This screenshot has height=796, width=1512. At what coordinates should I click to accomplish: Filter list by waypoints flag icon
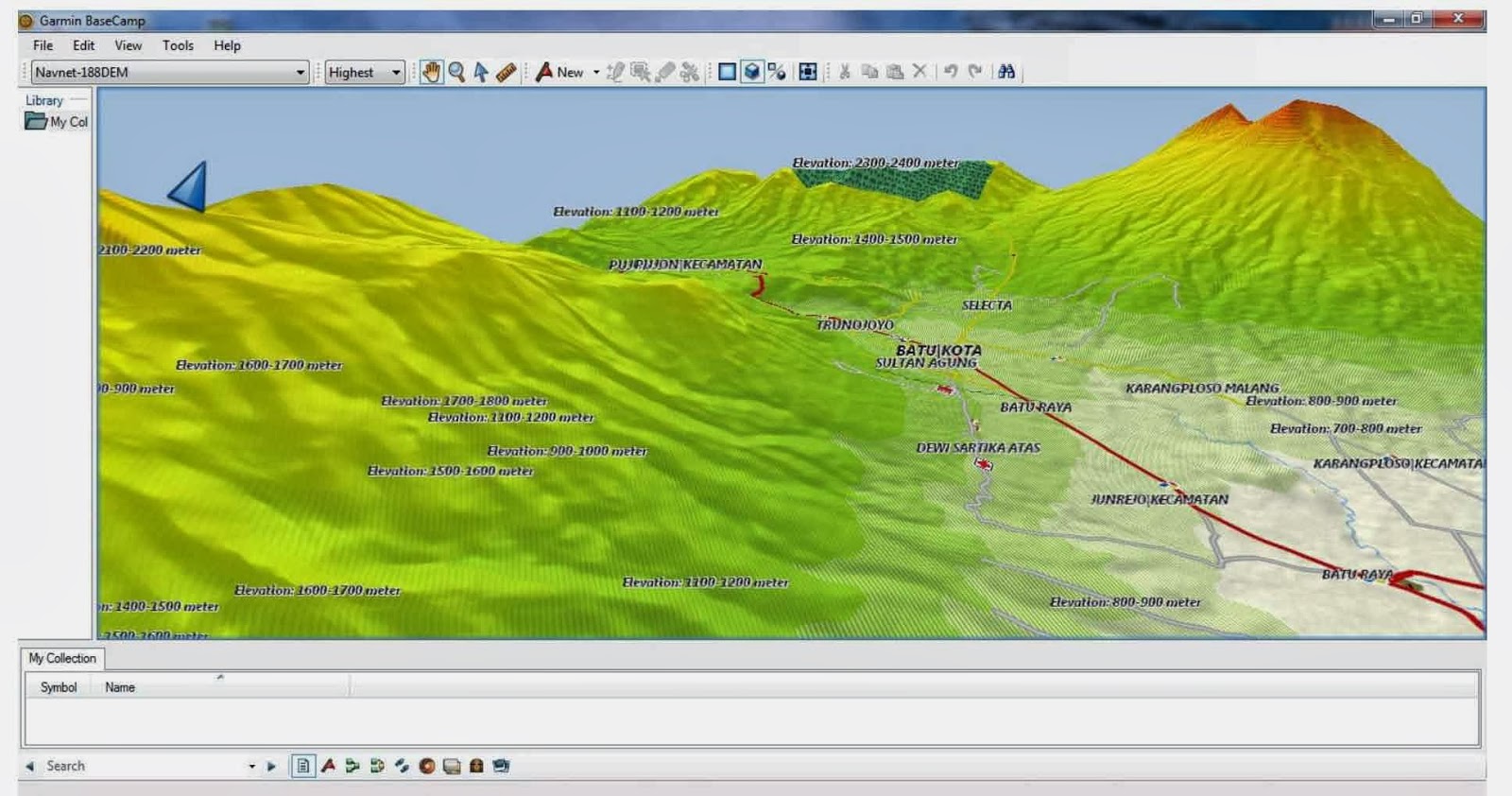[x=328, y=766]
